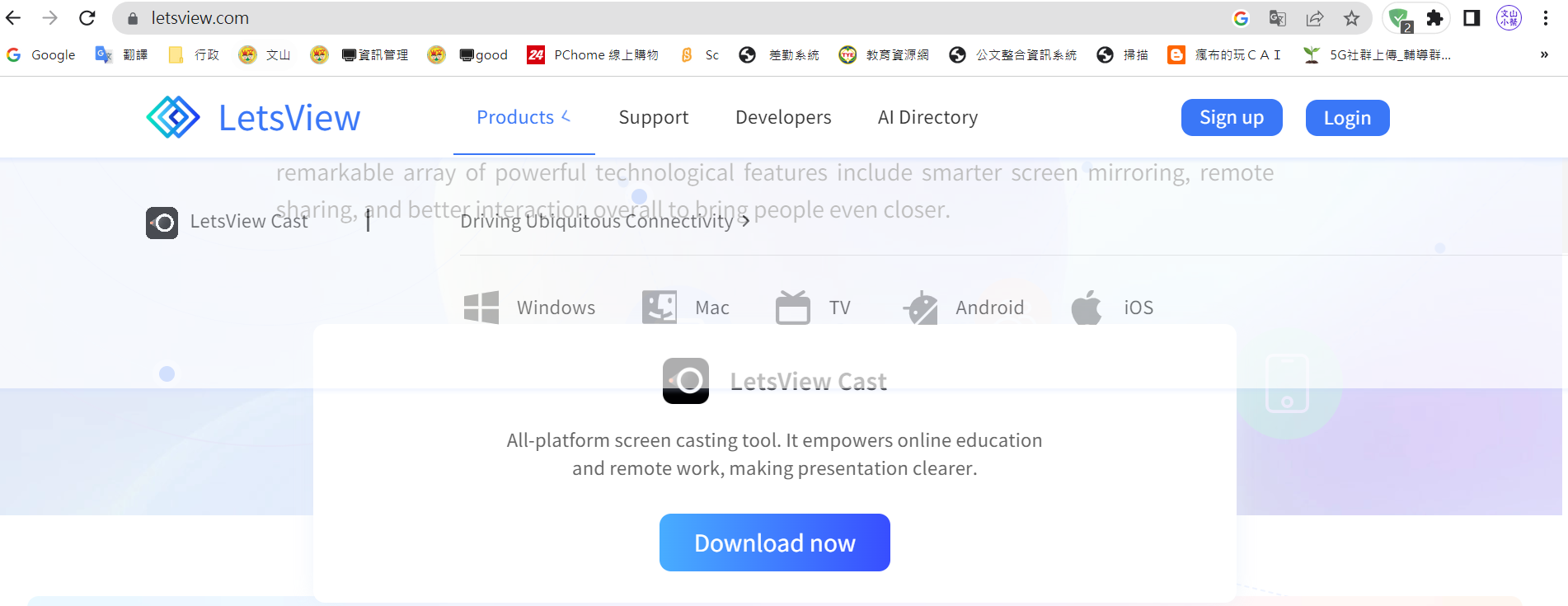The width and height of the screenshot is (1568, 606).
Task: Open the 教育資源網 bookmark
Action: pos(884,54)
